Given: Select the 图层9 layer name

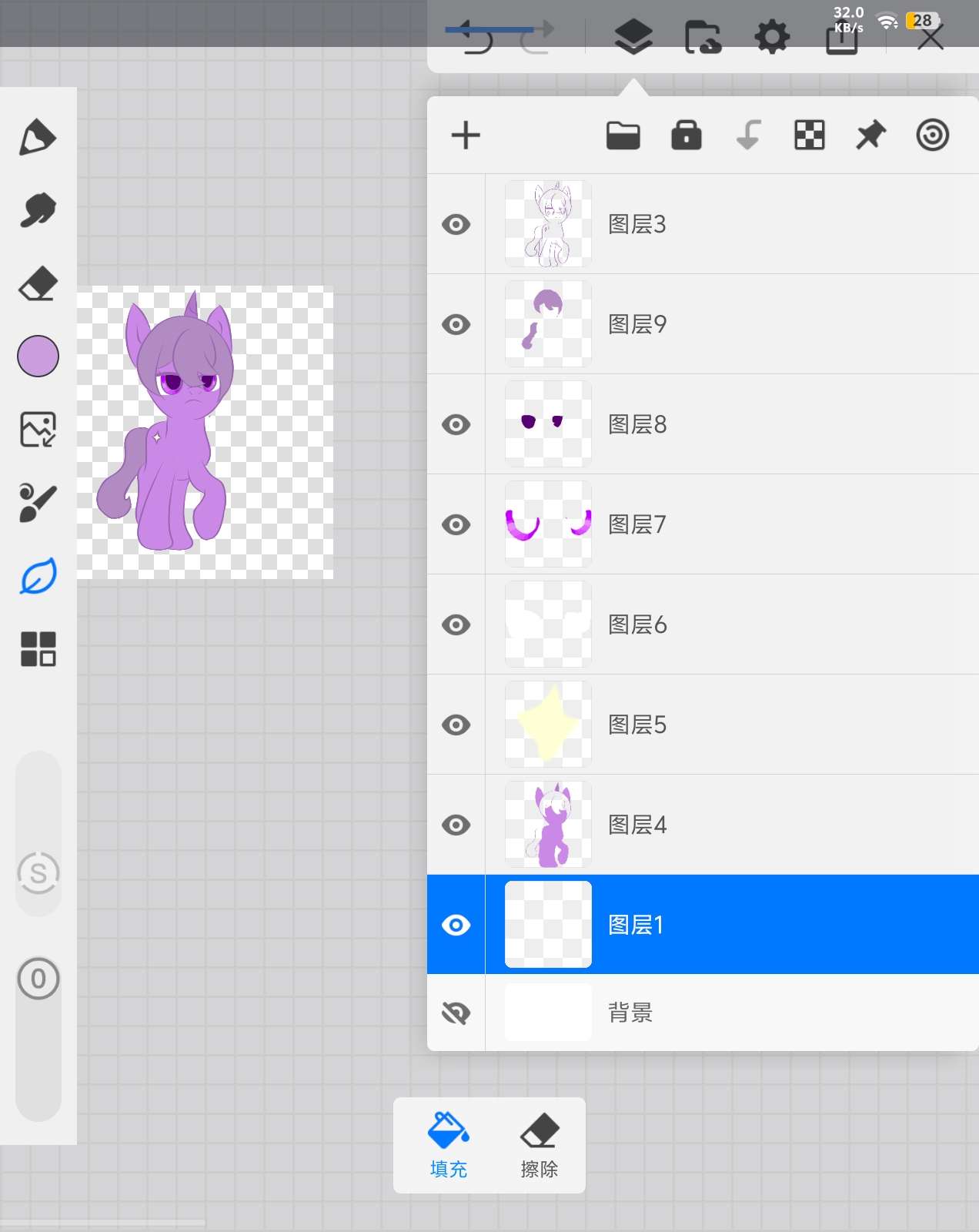Looking at the screenshot, I should pyautogui.click(x=637, y=324).
